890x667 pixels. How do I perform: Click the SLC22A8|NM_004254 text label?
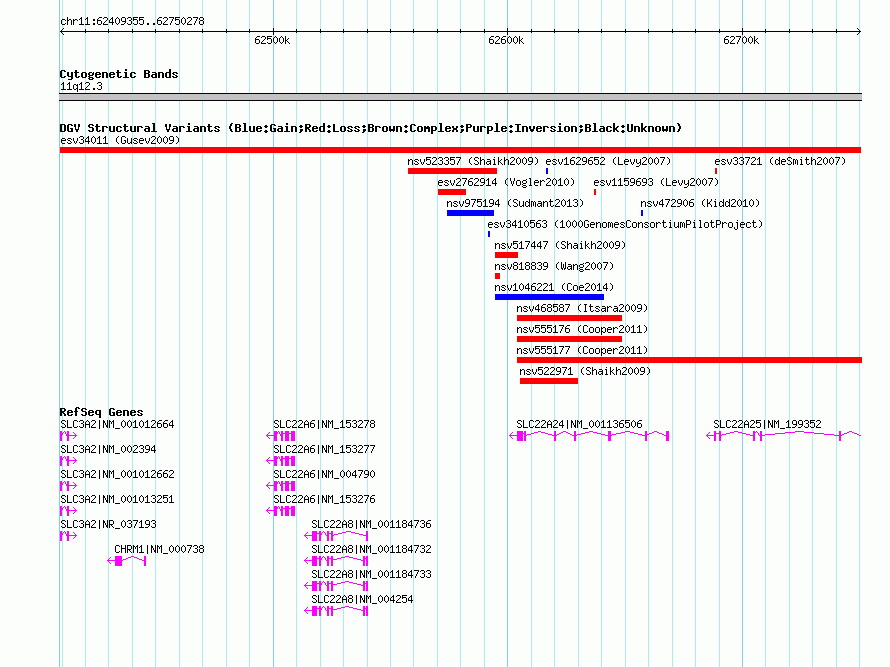(x=362, y=599)
